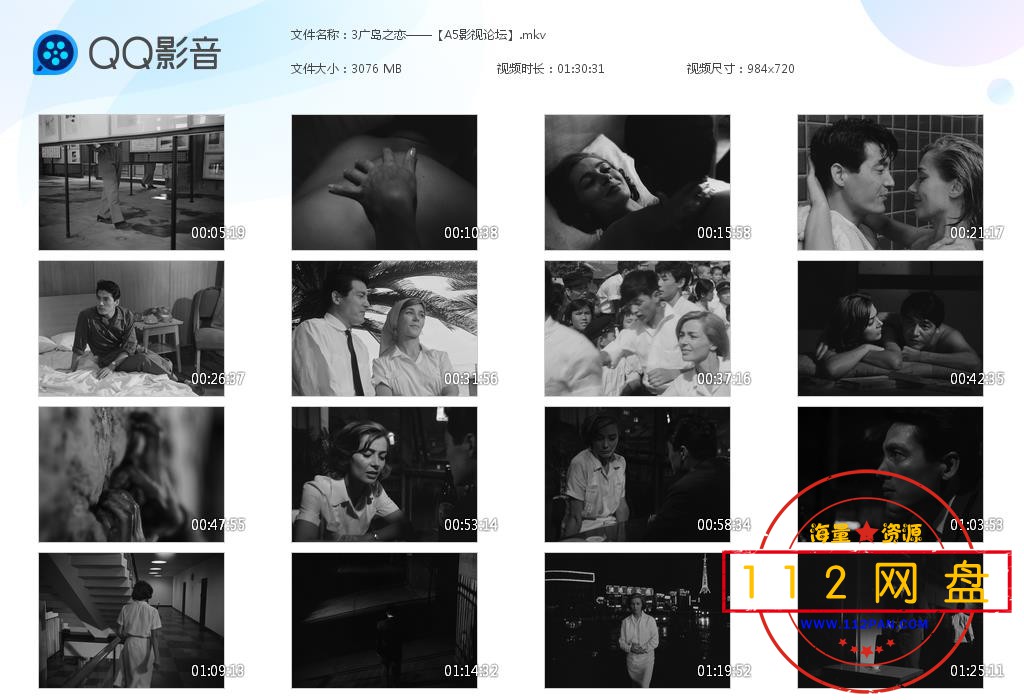The height and width of the screenshot is (700, 1024).
Task: Open thumbnail at timestamp 00:15:58
Action: pyautogui.click(x=637, y=182)
